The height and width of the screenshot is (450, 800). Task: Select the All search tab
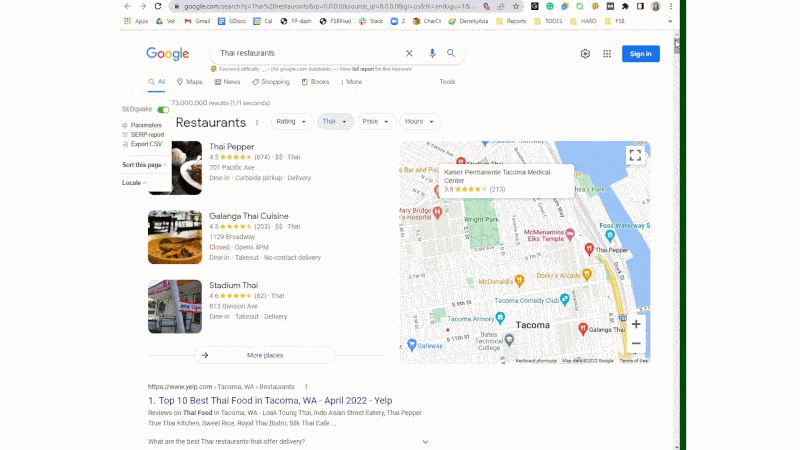157,82
